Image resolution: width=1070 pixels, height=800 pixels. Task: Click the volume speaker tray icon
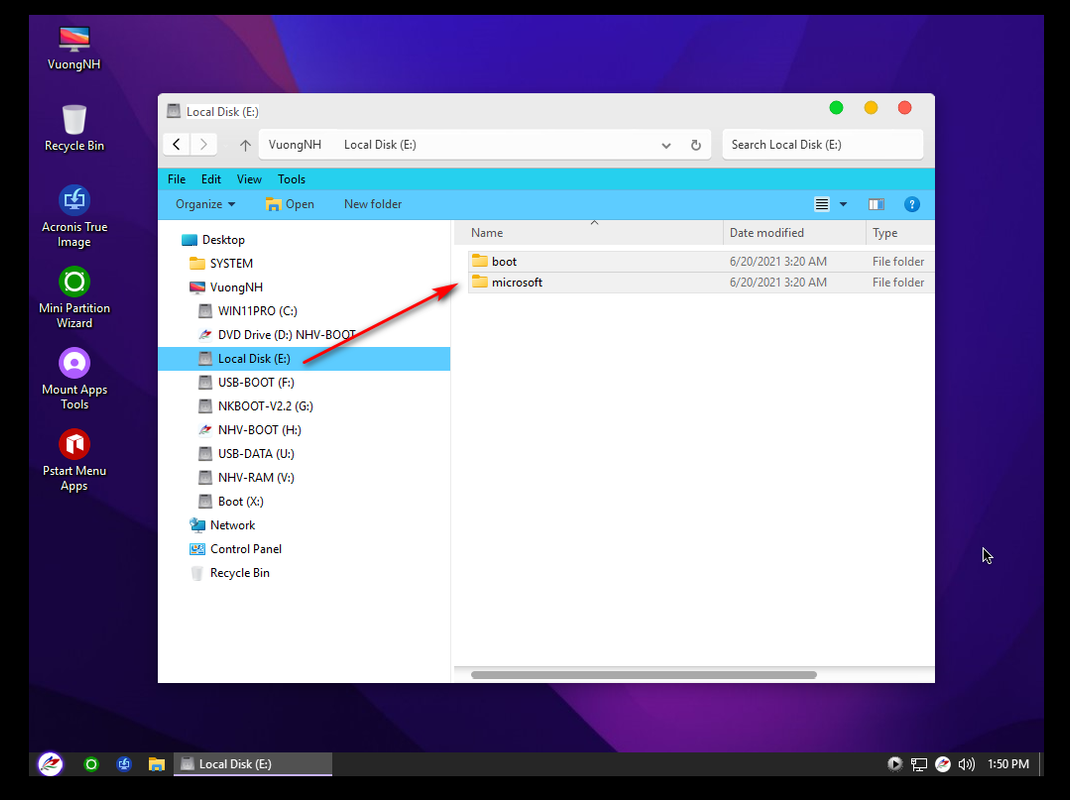click(x=966, y=764)
